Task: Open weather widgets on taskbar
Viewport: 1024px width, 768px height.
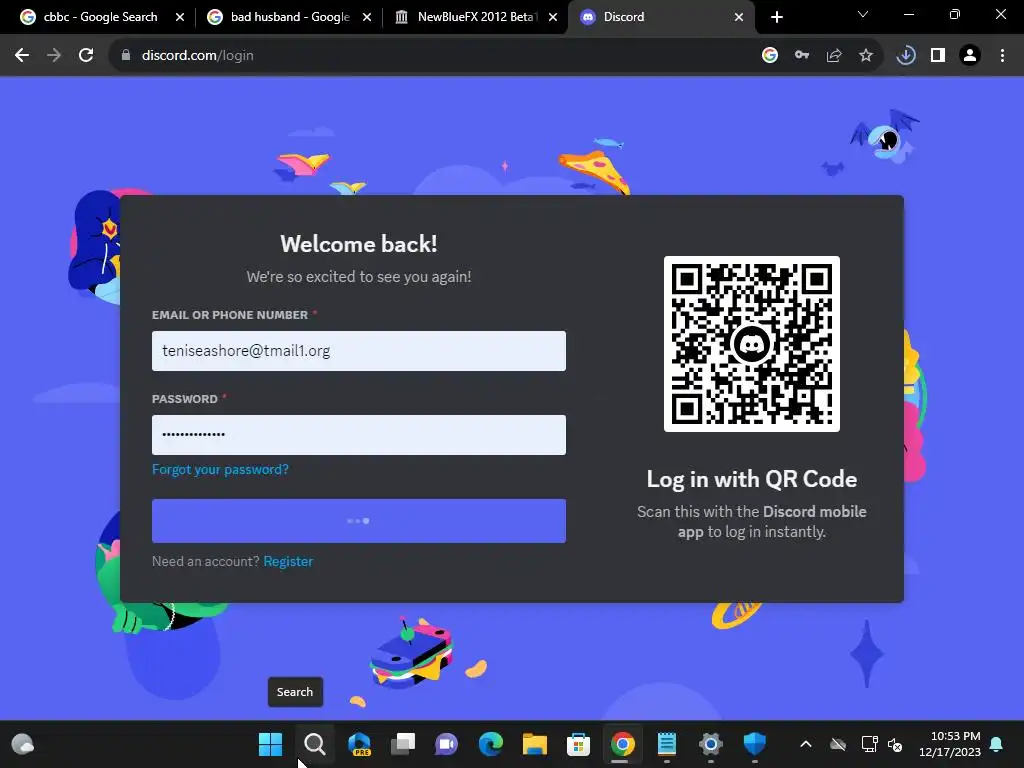Action: [23, 744]
